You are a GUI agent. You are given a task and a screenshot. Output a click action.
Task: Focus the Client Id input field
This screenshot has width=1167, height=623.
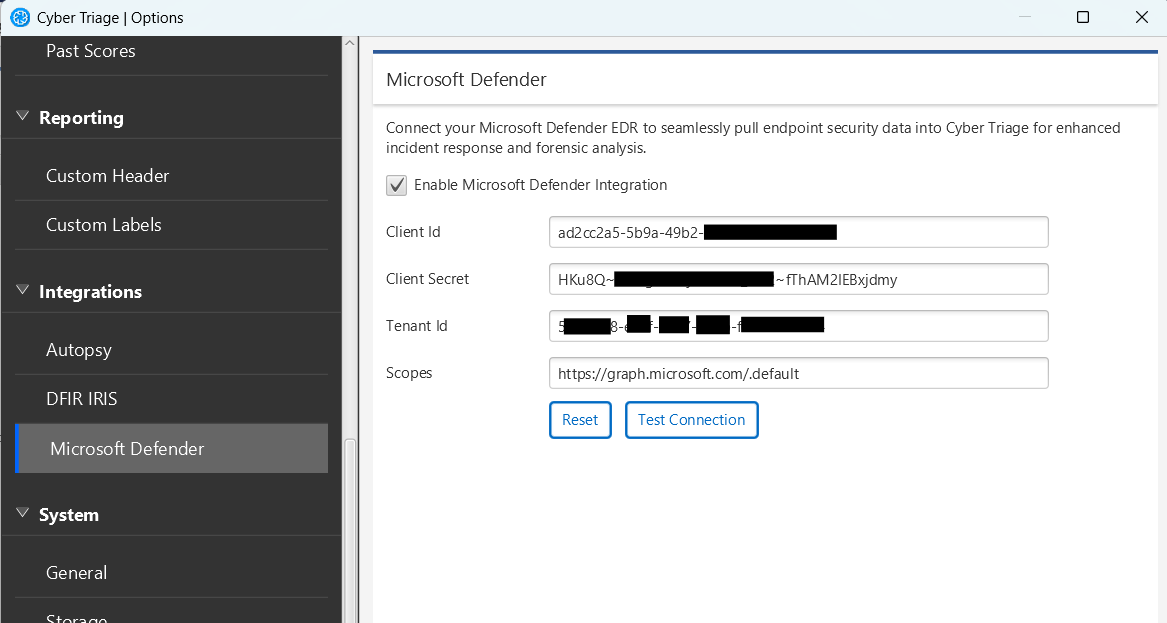(798, 231)
